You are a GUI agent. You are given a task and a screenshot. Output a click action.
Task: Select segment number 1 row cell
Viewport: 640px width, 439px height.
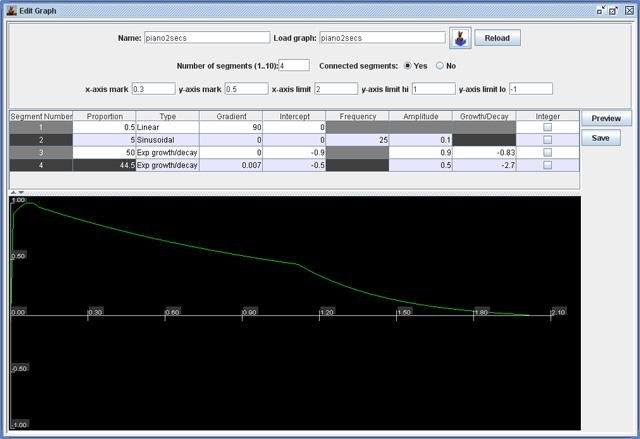[x=41, y=127]
